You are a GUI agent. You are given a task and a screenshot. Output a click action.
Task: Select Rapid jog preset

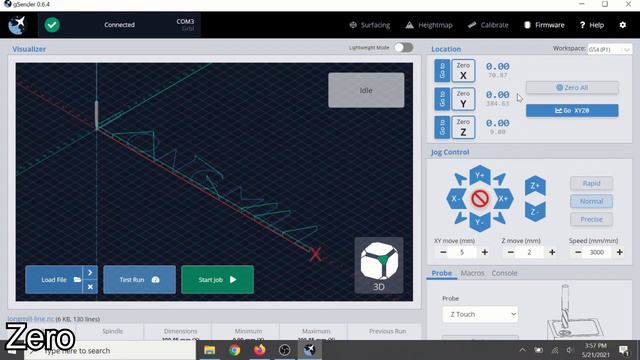(591, 183)
